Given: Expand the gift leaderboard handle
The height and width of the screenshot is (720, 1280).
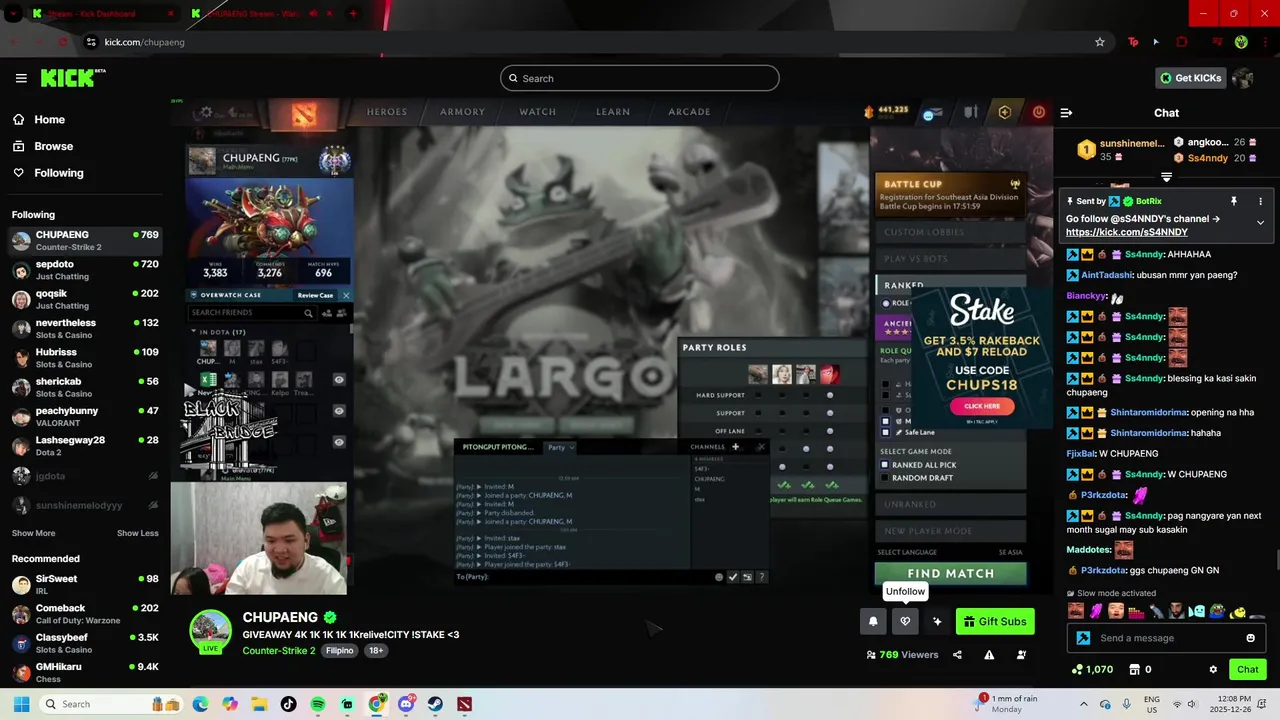Looking at the screenshot, I should click(1166, 177).
